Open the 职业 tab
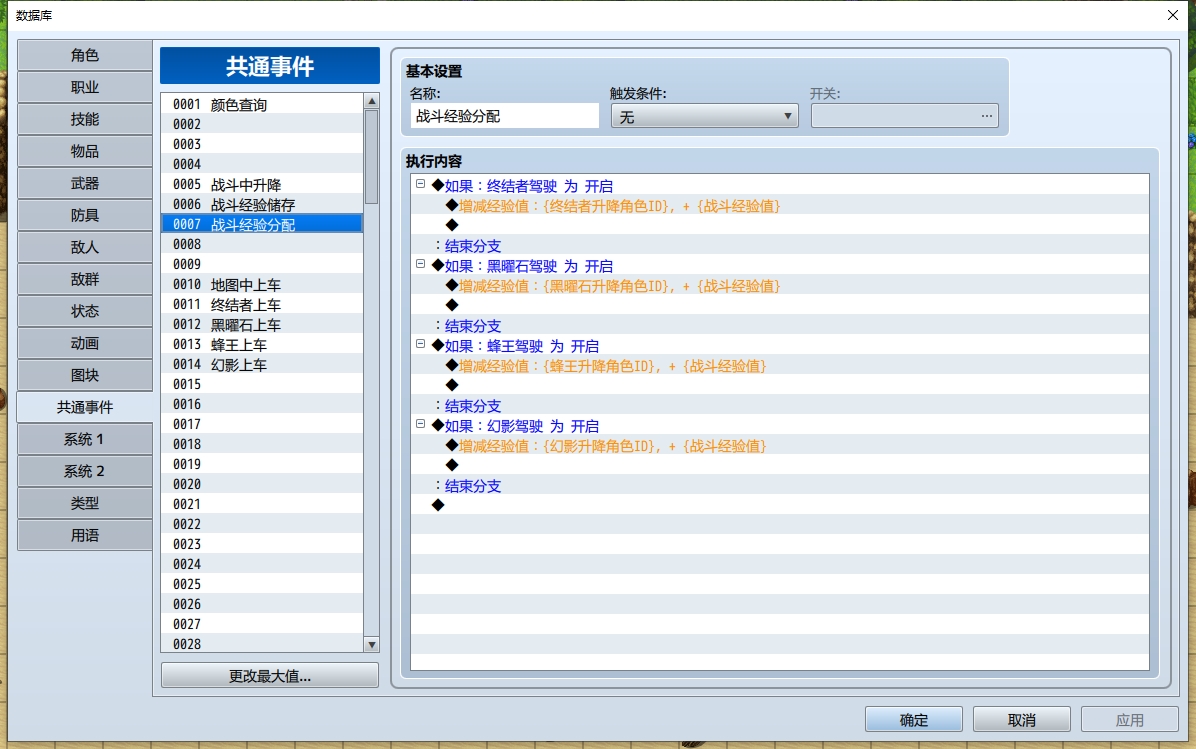 coord(85,87)
